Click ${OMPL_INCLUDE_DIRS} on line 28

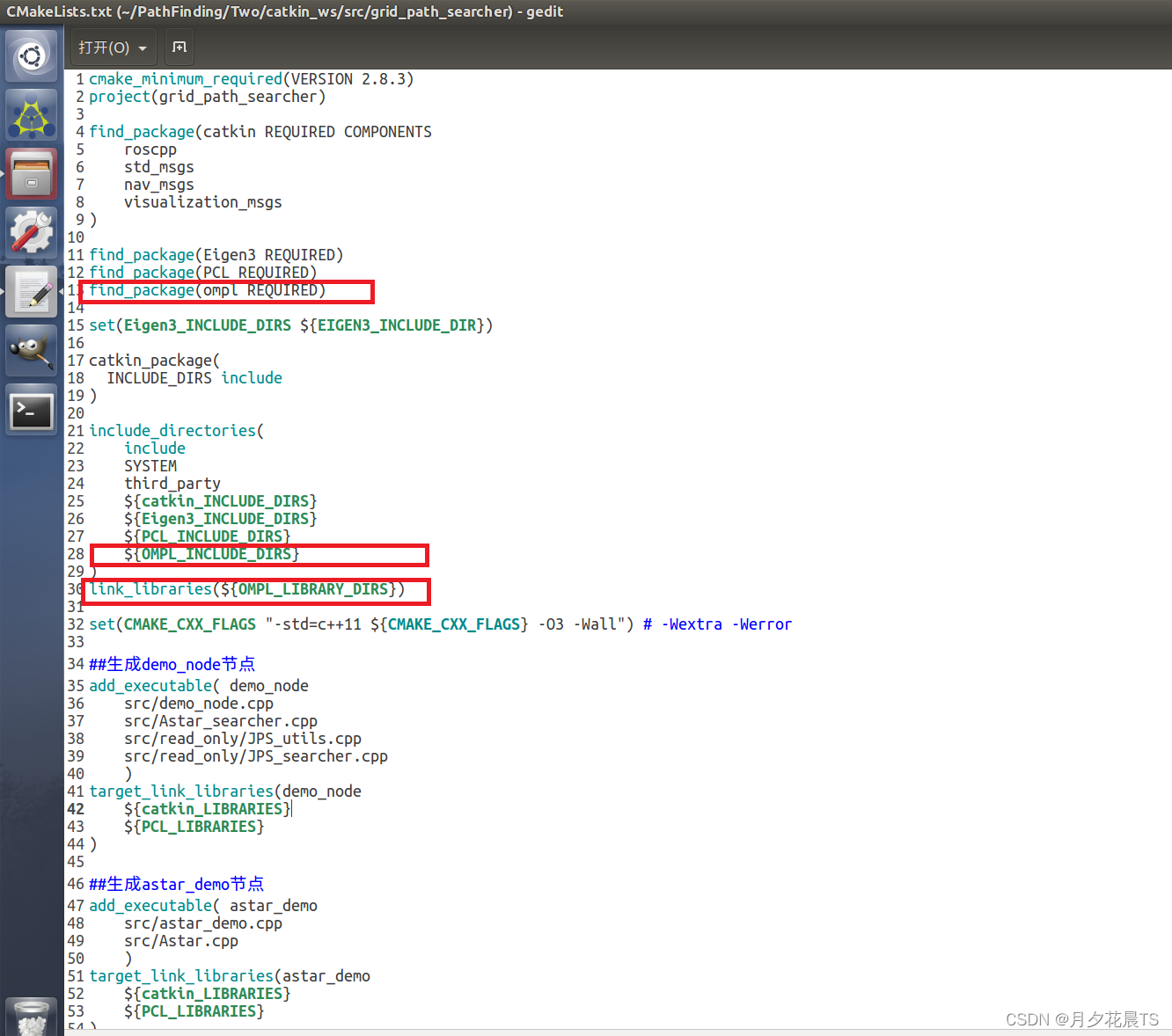pyautogui.click(x=212, y=554)
